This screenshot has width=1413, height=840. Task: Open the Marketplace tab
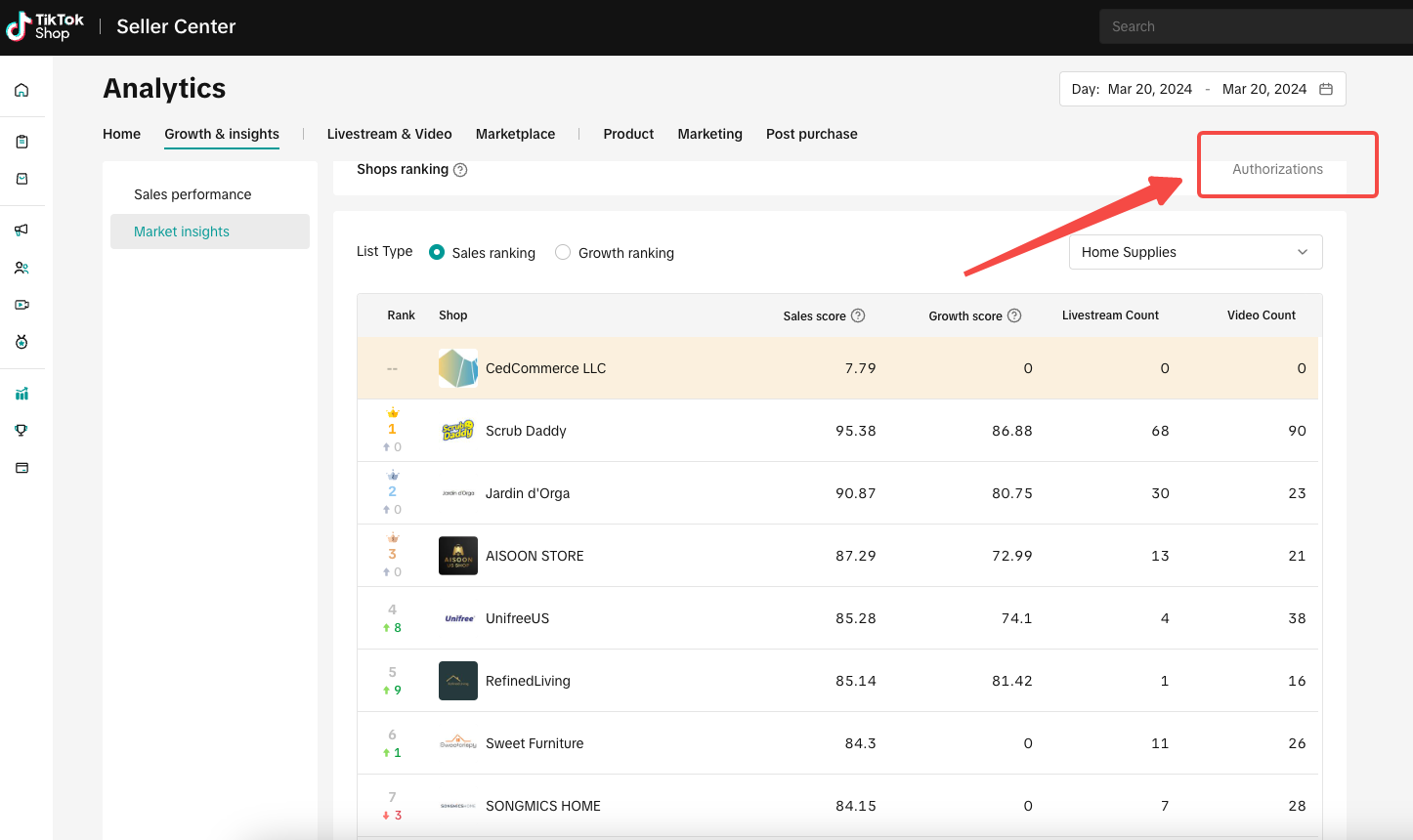tap(515, 134)
